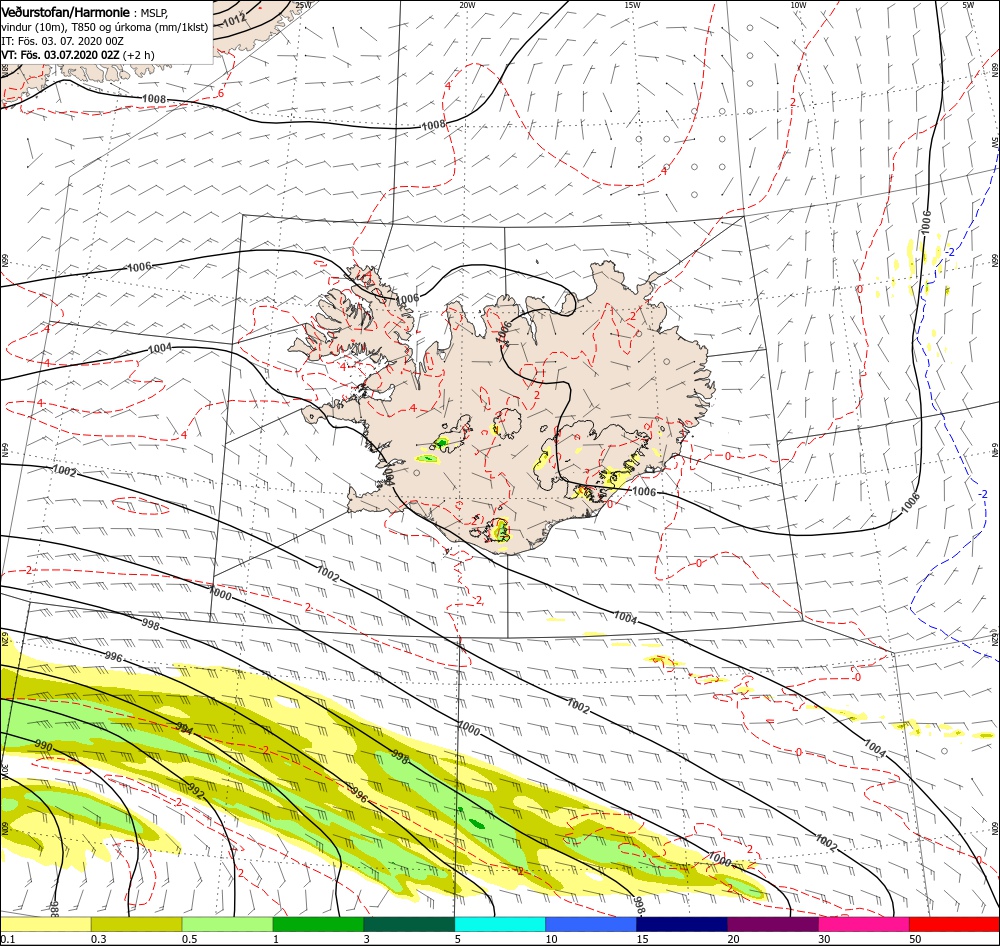Click the '10W' longitude label
This screenshot has width=1000, height=946.
(x=798, y=5)
